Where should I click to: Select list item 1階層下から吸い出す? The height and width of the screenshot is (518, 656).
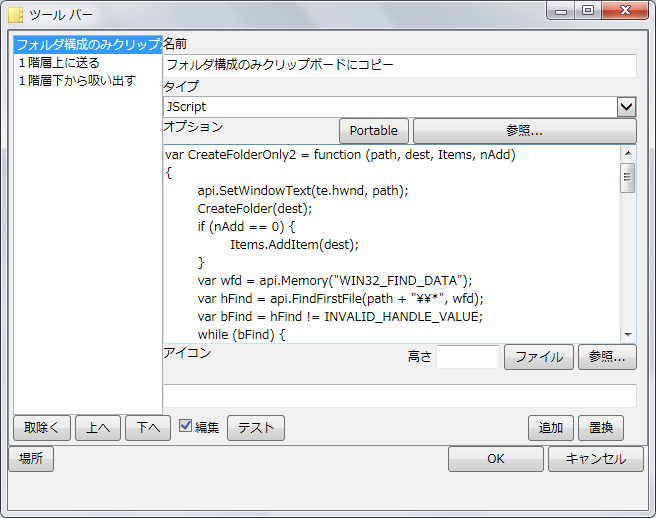tap(88, 80)
